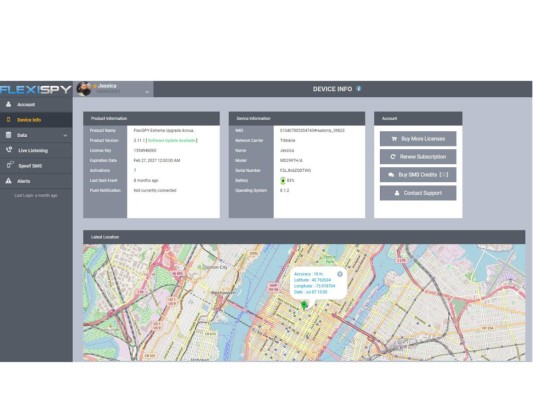Click the Product Information panel header
Image resolution: width=533 pixels, height=400 pixels.
click(151, 118)
